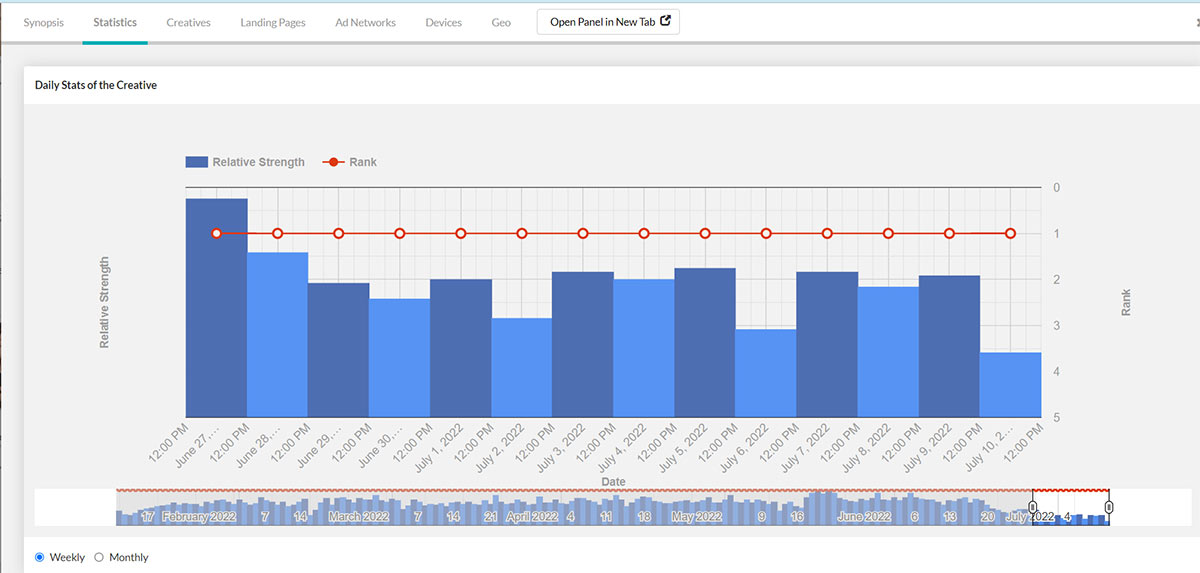Choose the Monthly radio button
Image resolution: width=1200 pixels, height=573 pixels.
pos(99,557)
